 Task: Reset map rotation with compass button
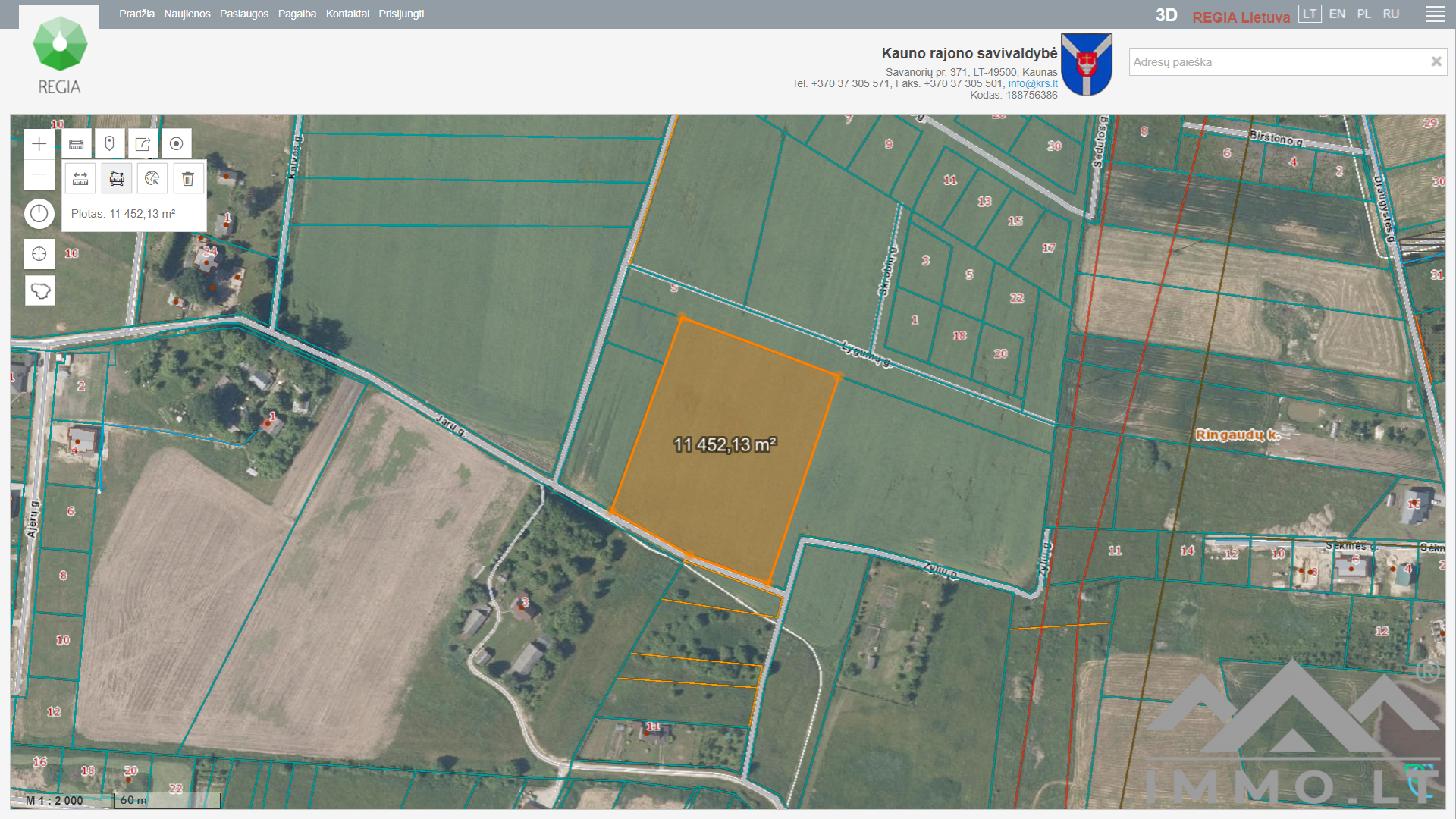[x=39, y=214]
